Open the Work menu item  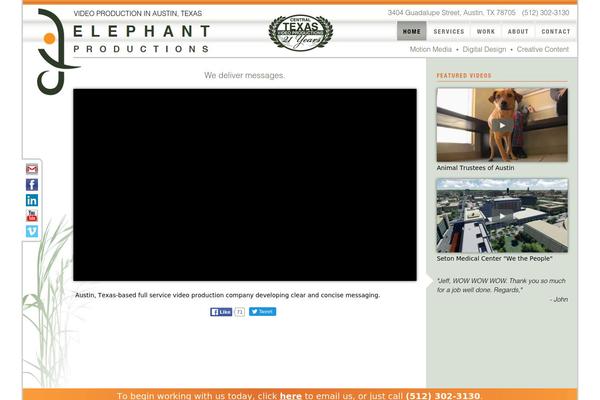point(486,31)
